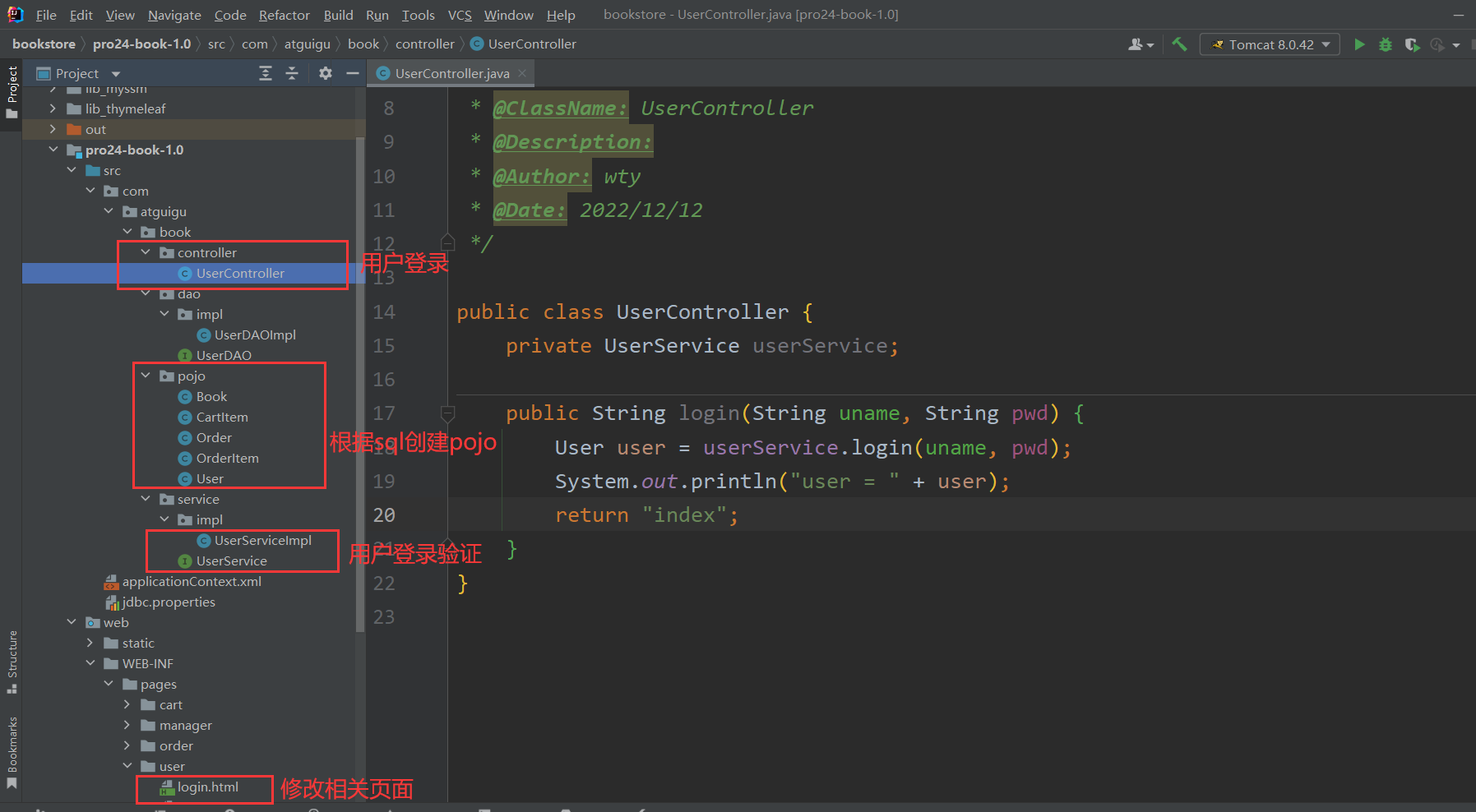Select login.html file in user folder

pos(208,787)
